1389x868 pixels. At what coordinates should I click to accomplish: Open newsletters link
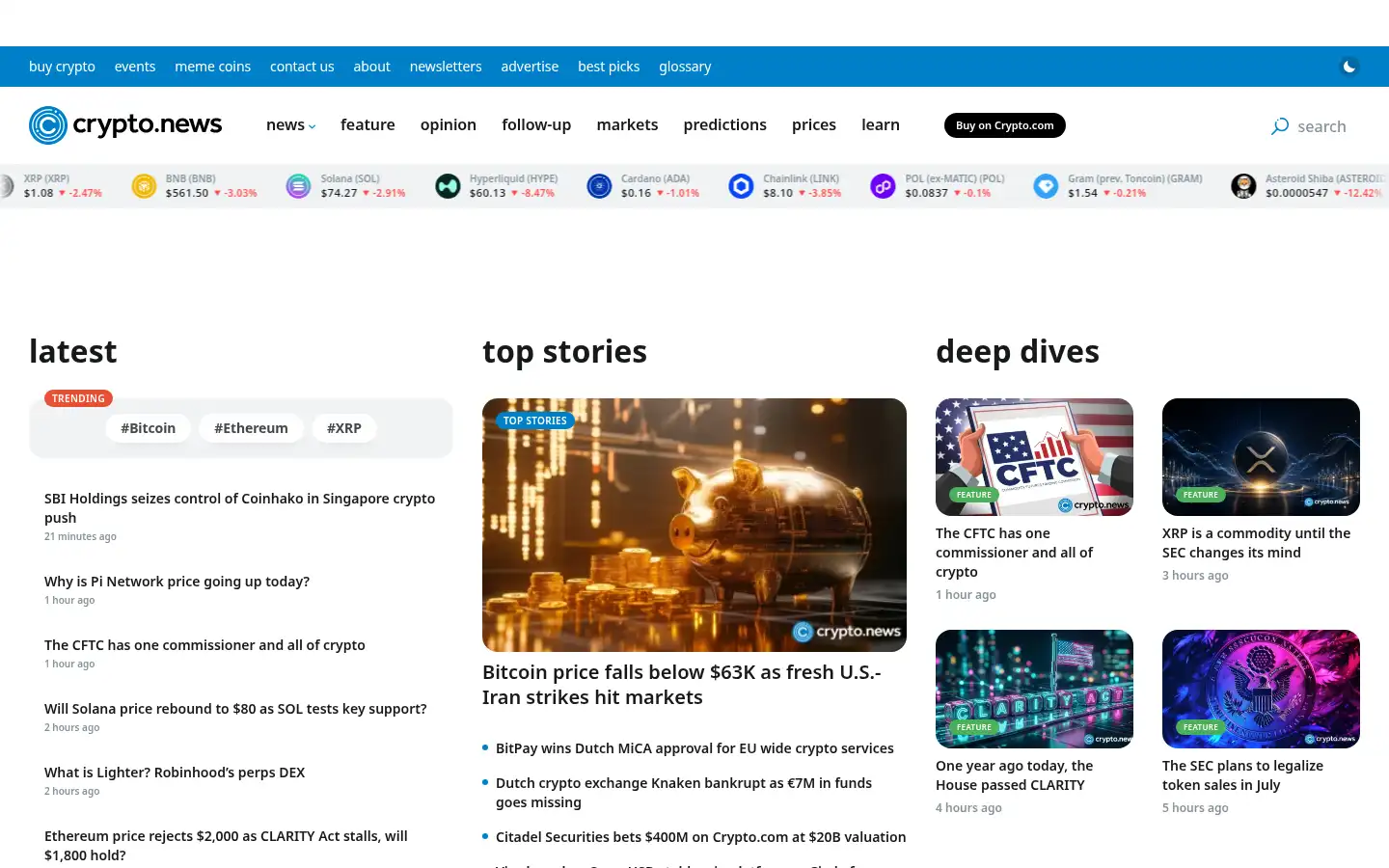446,67
